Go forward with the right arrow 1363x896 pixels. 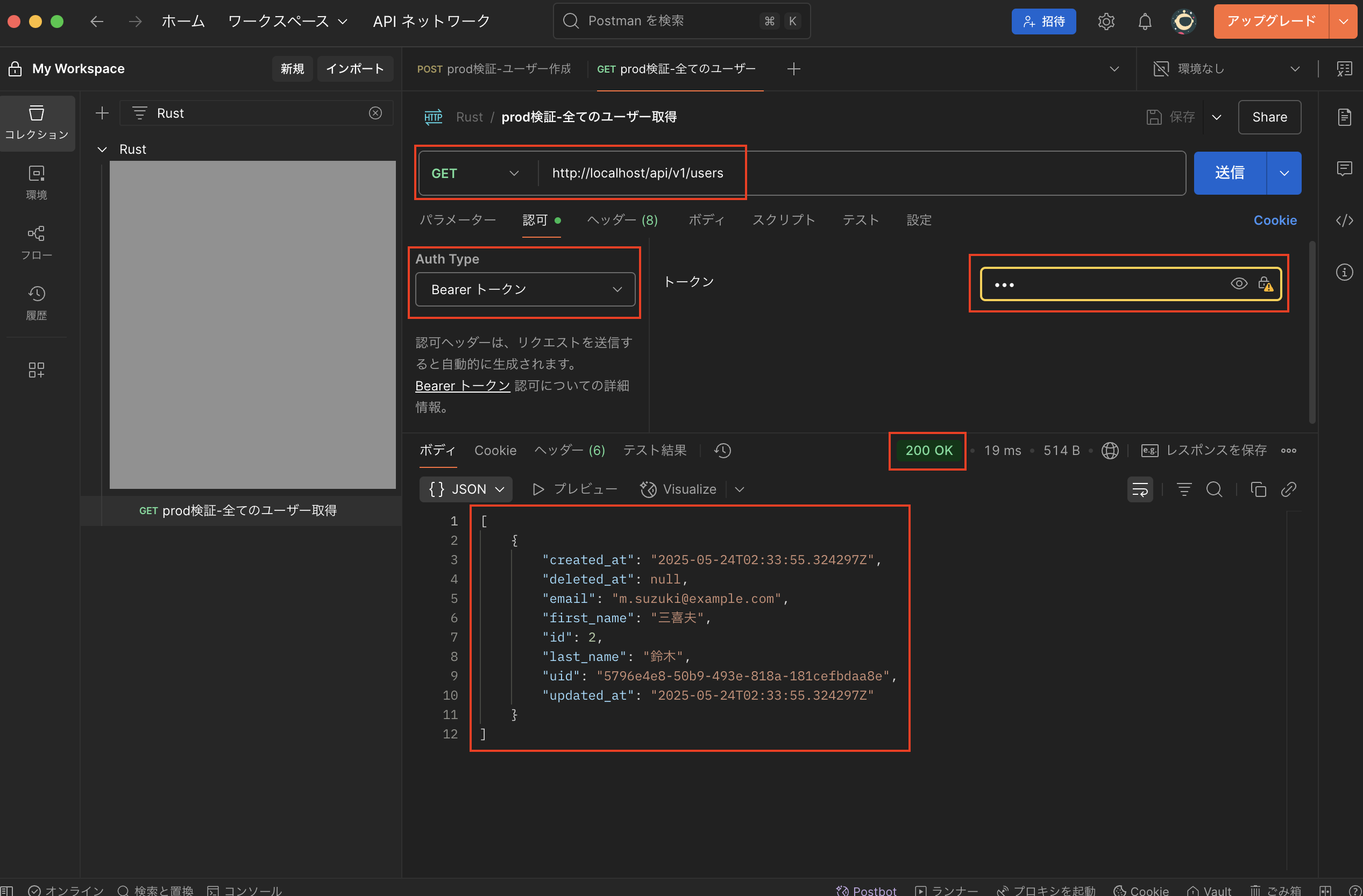135,21
